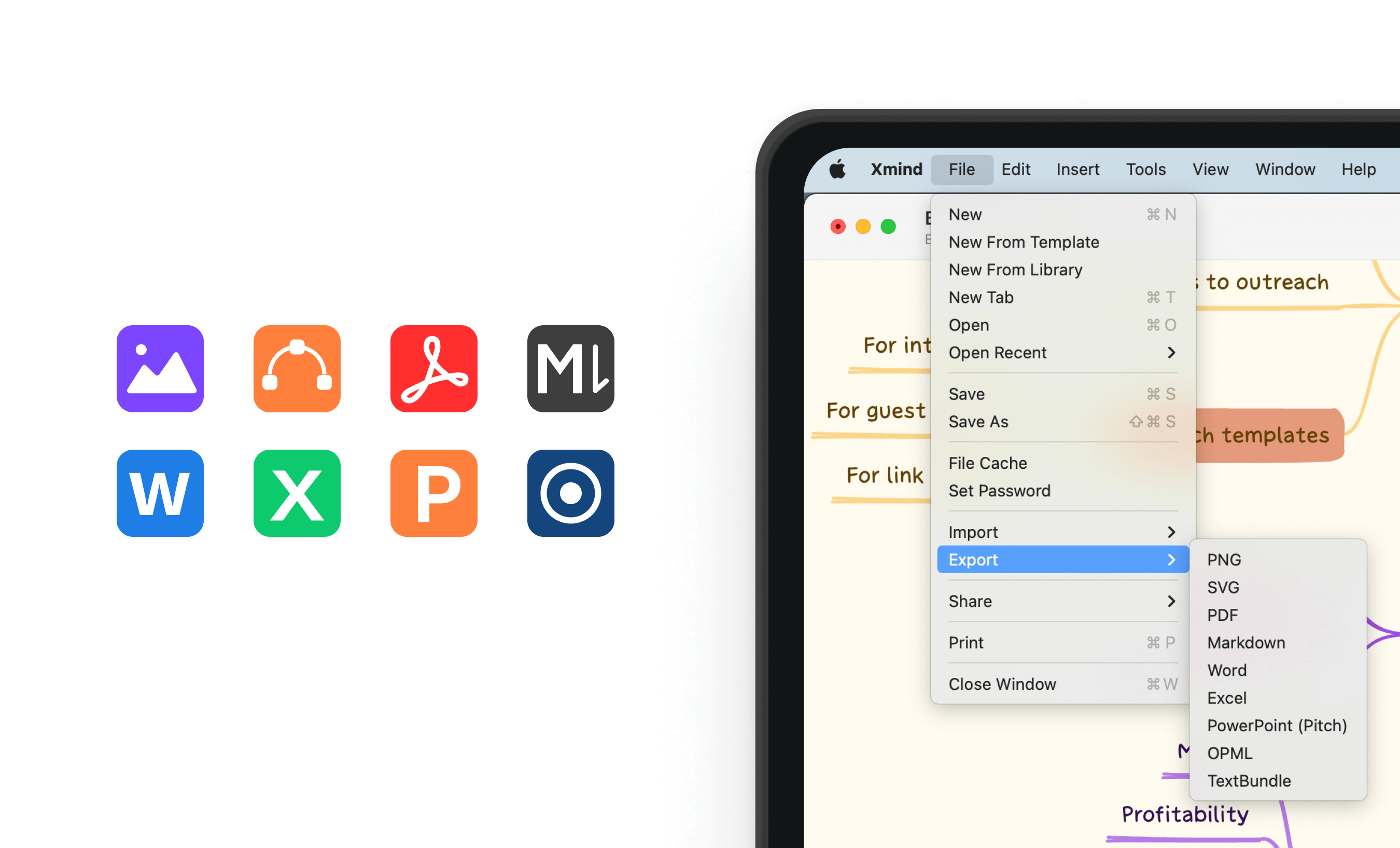
Task: Select New From Library
Action: click(x=1063, y=269)
